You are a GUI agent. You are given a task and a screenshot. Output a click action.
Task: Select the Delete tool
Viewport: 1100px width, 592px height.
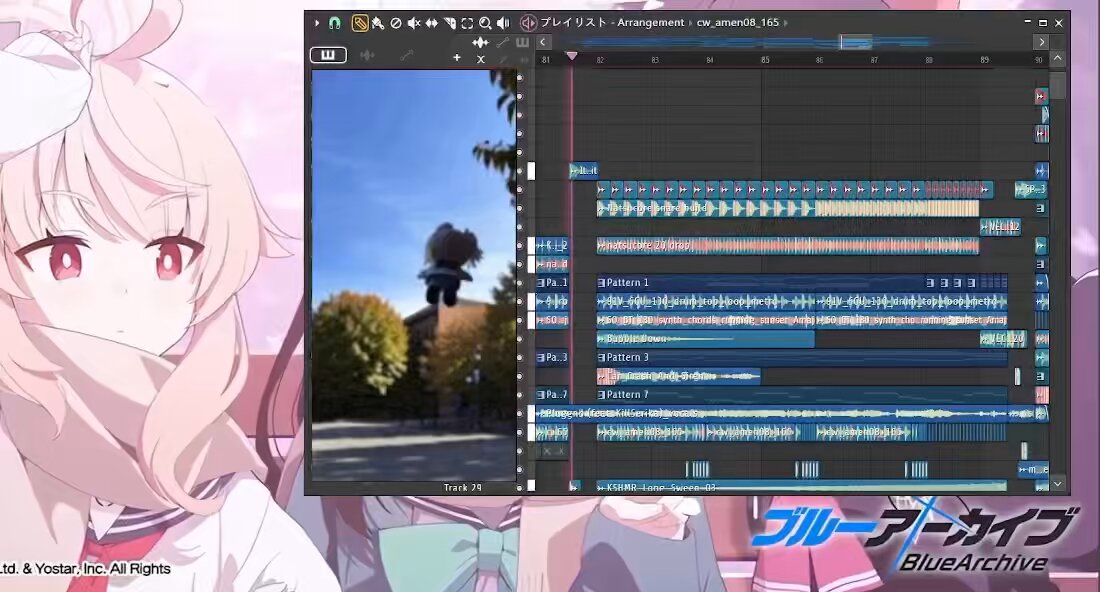[396, 23]
